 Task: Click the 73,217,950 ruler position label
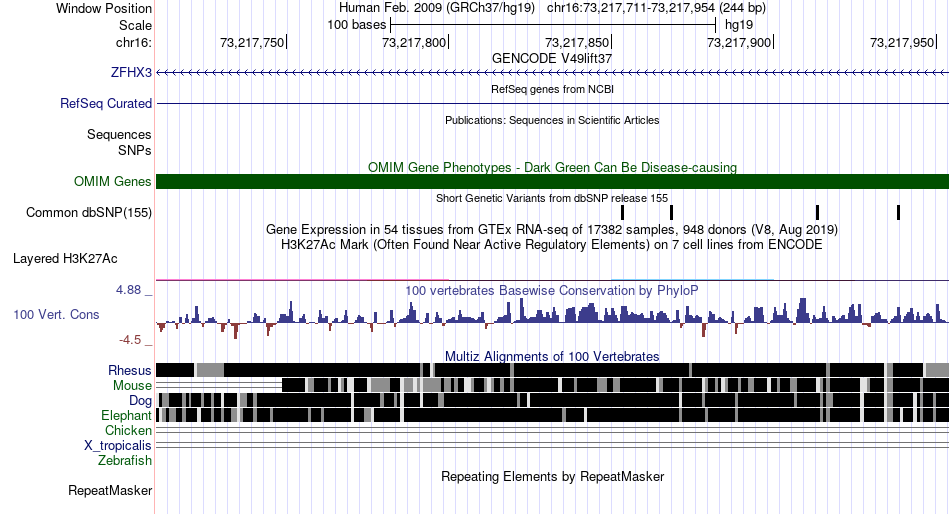[902, 42]
